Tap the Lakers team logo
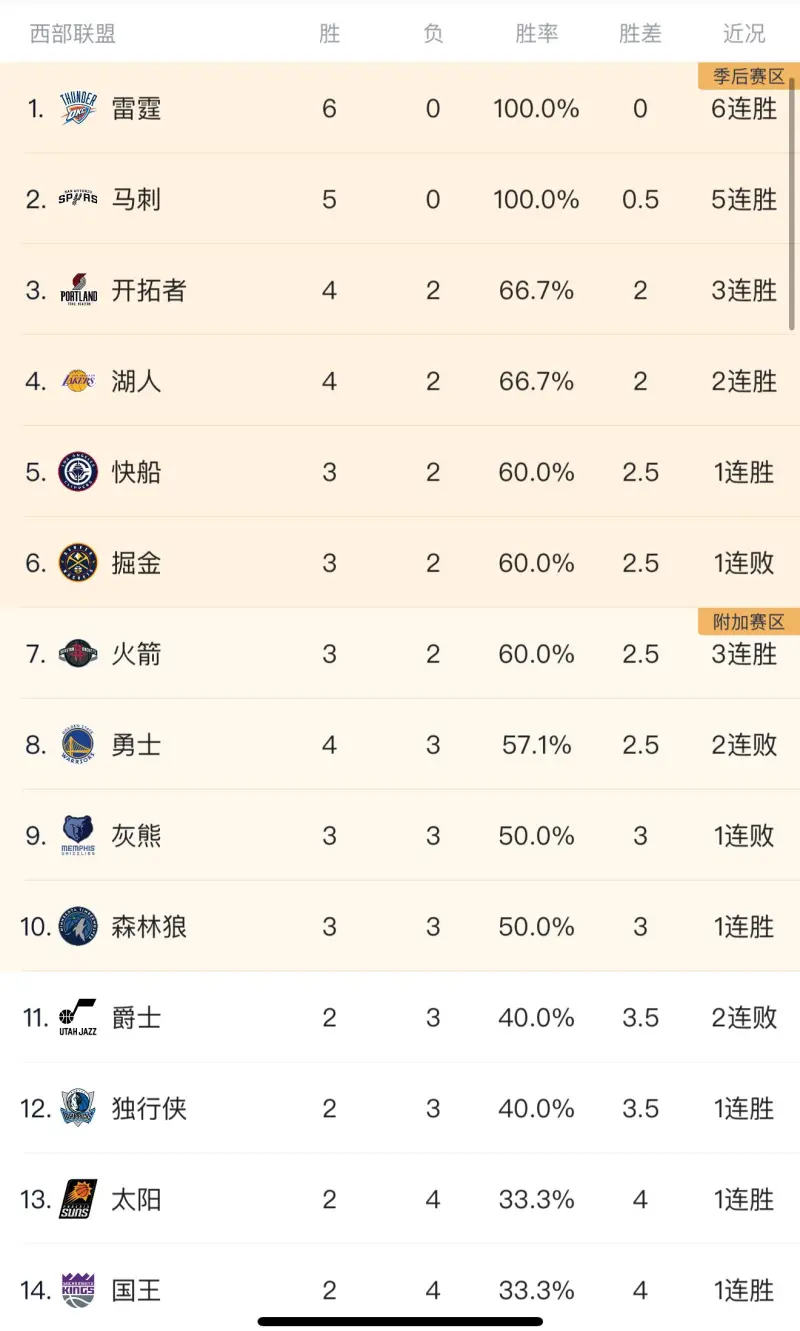Screen dimensions: 800x1331 point(78,381)
